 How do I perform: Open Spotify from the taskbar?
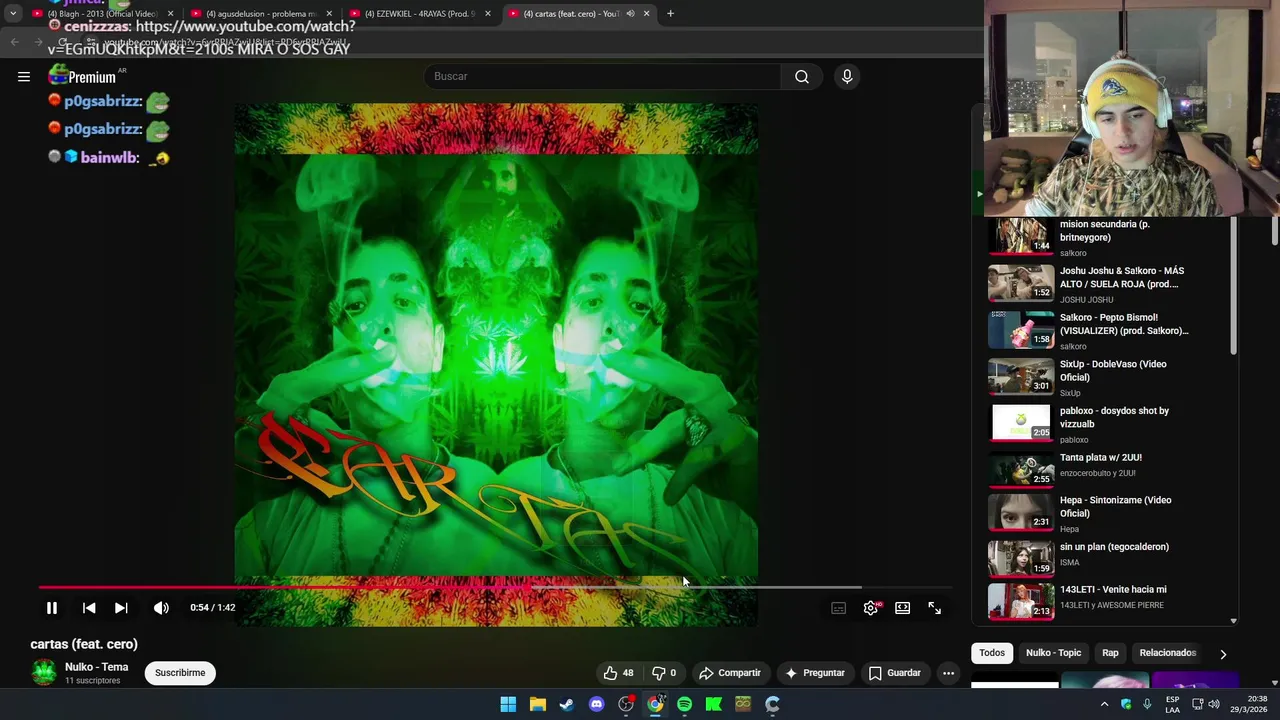pos(684,704)
